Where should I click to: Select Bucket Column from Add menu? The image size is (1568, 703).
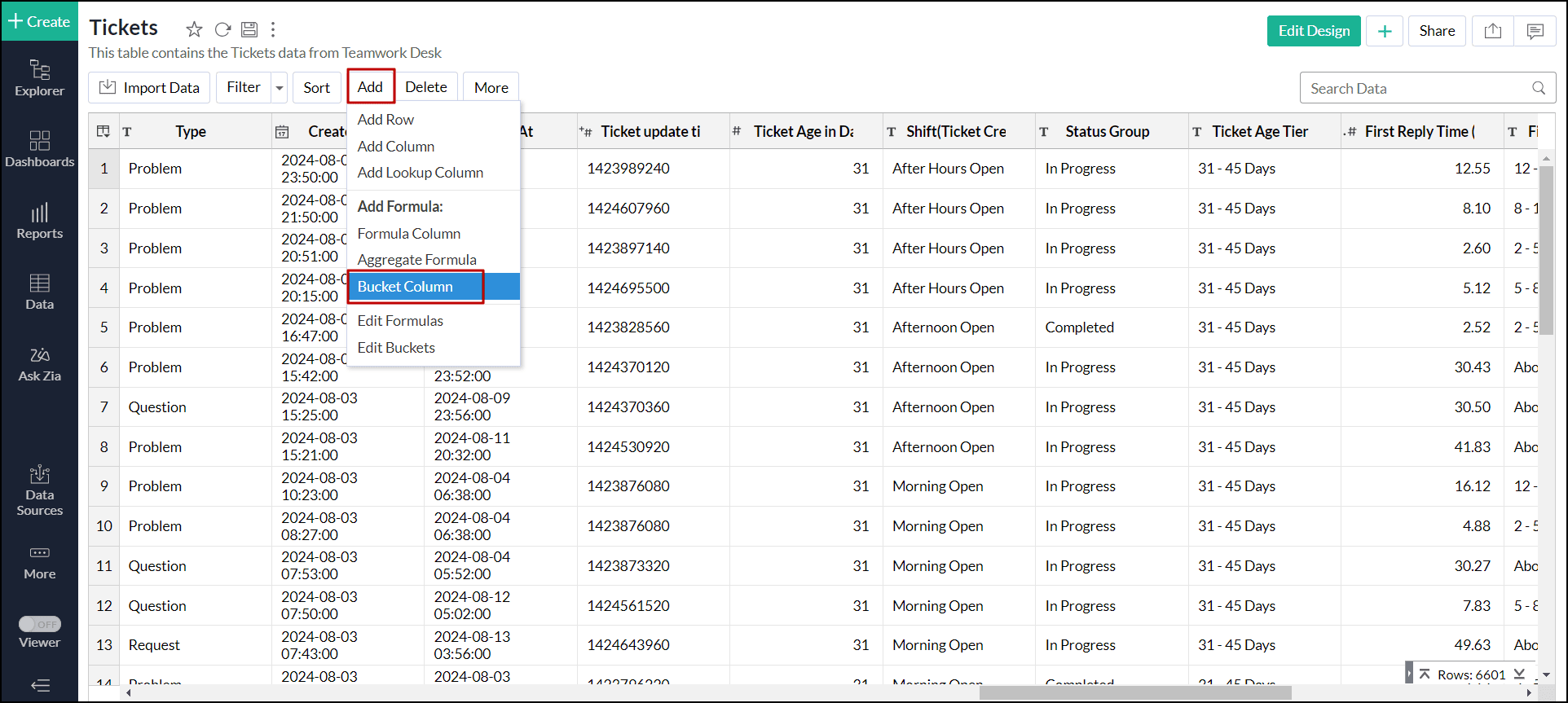tap(405, 287)
